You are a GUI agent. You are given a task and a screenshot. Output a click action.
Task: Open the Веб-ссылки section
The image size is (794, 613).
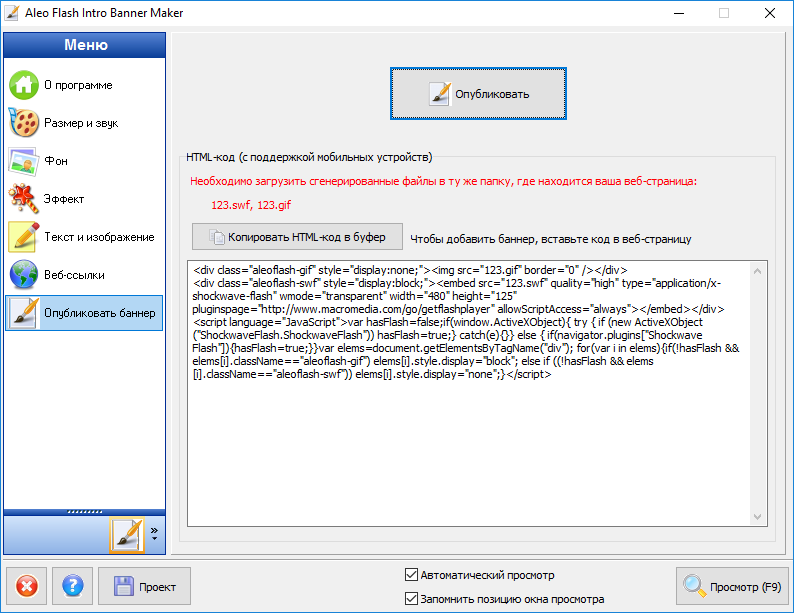[84, 275]
